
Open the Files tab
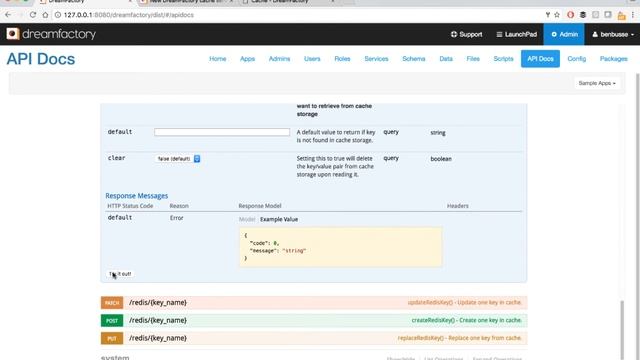point(473,59)
